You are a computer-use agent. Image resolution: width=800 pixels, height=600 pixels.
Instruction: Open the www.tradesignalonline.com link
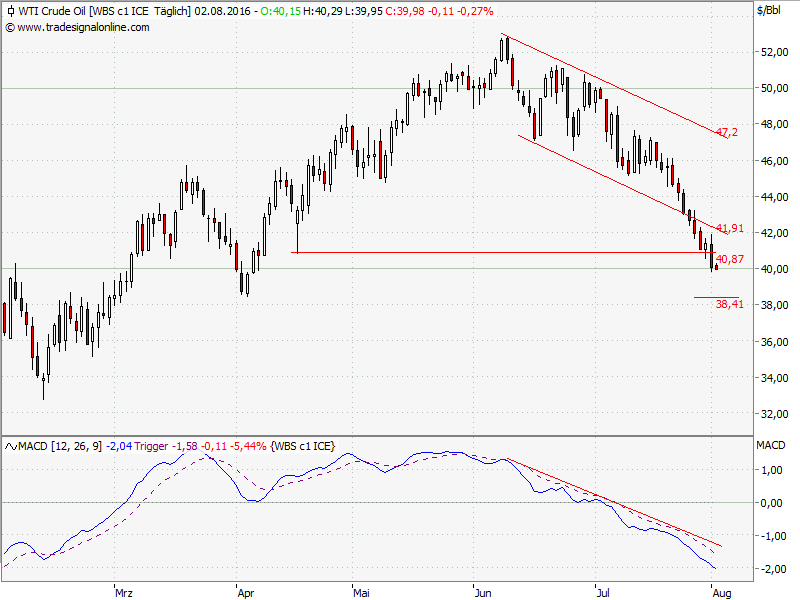pos(83,27)
